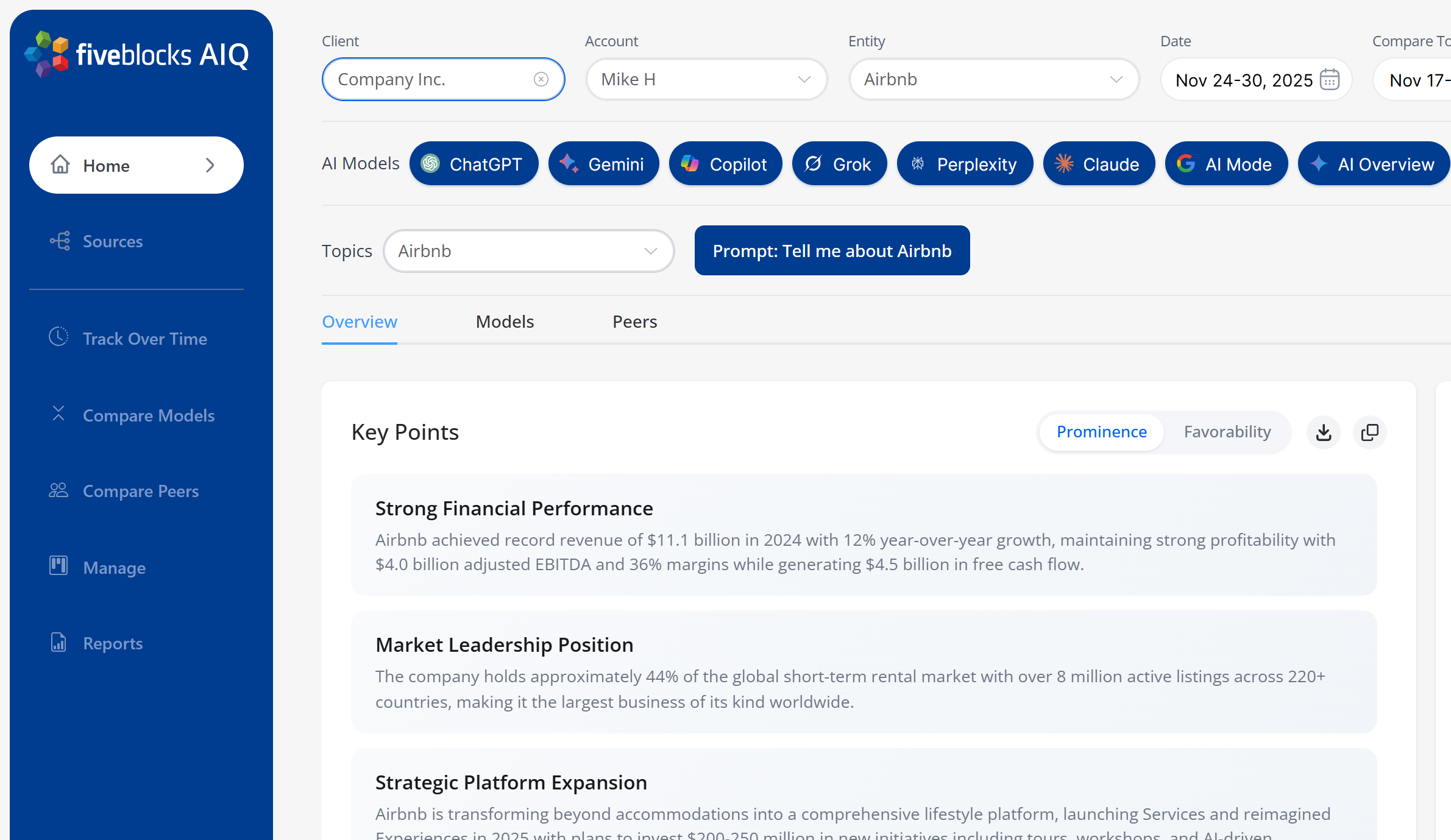
Task: Switch to the Models tab
Action: point(505,322)
